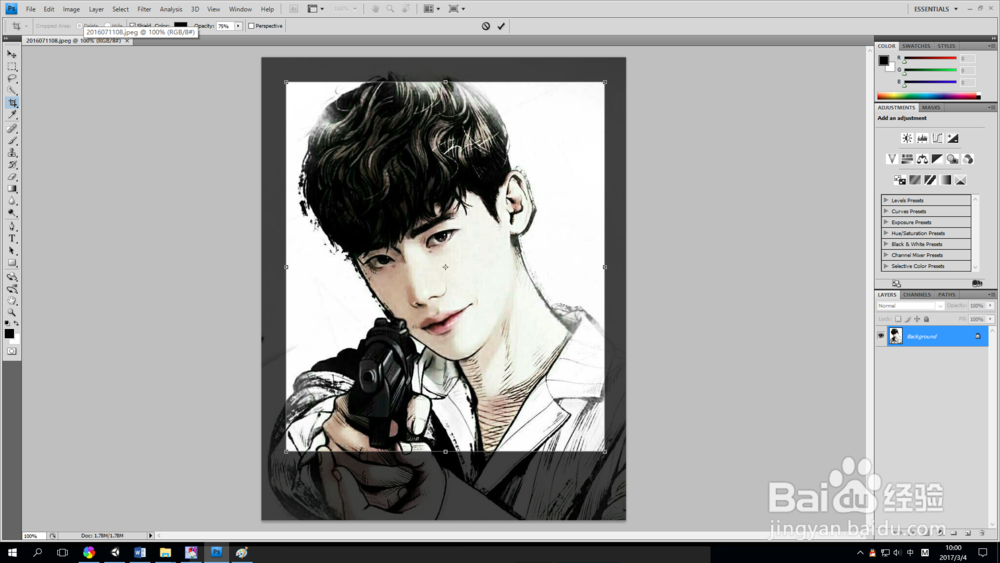
Task: Switch to the Masks tab
Action: [x=930, y=108]
